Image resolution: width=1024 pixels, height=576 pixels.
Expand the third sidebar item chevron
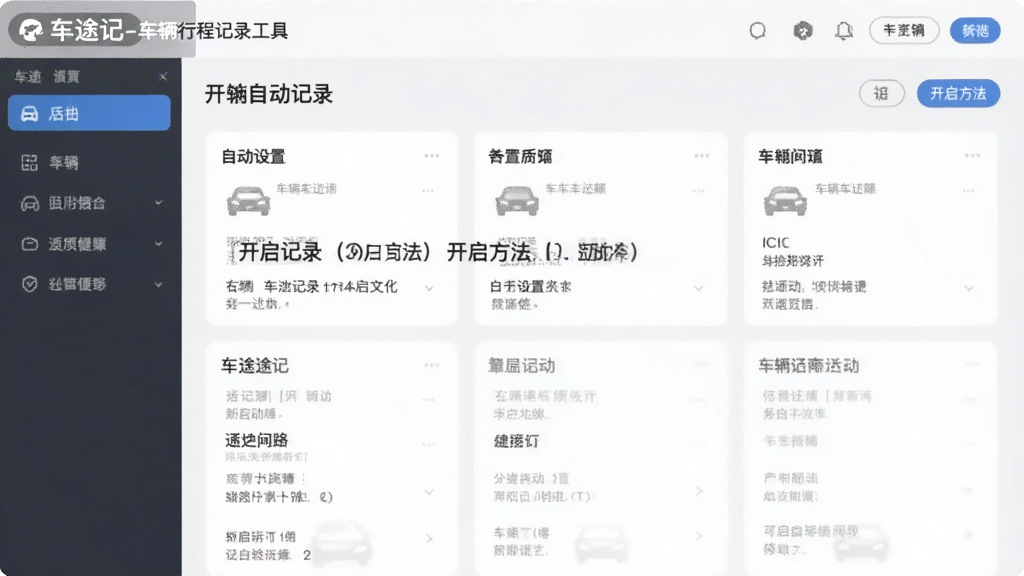coord(158,203)
